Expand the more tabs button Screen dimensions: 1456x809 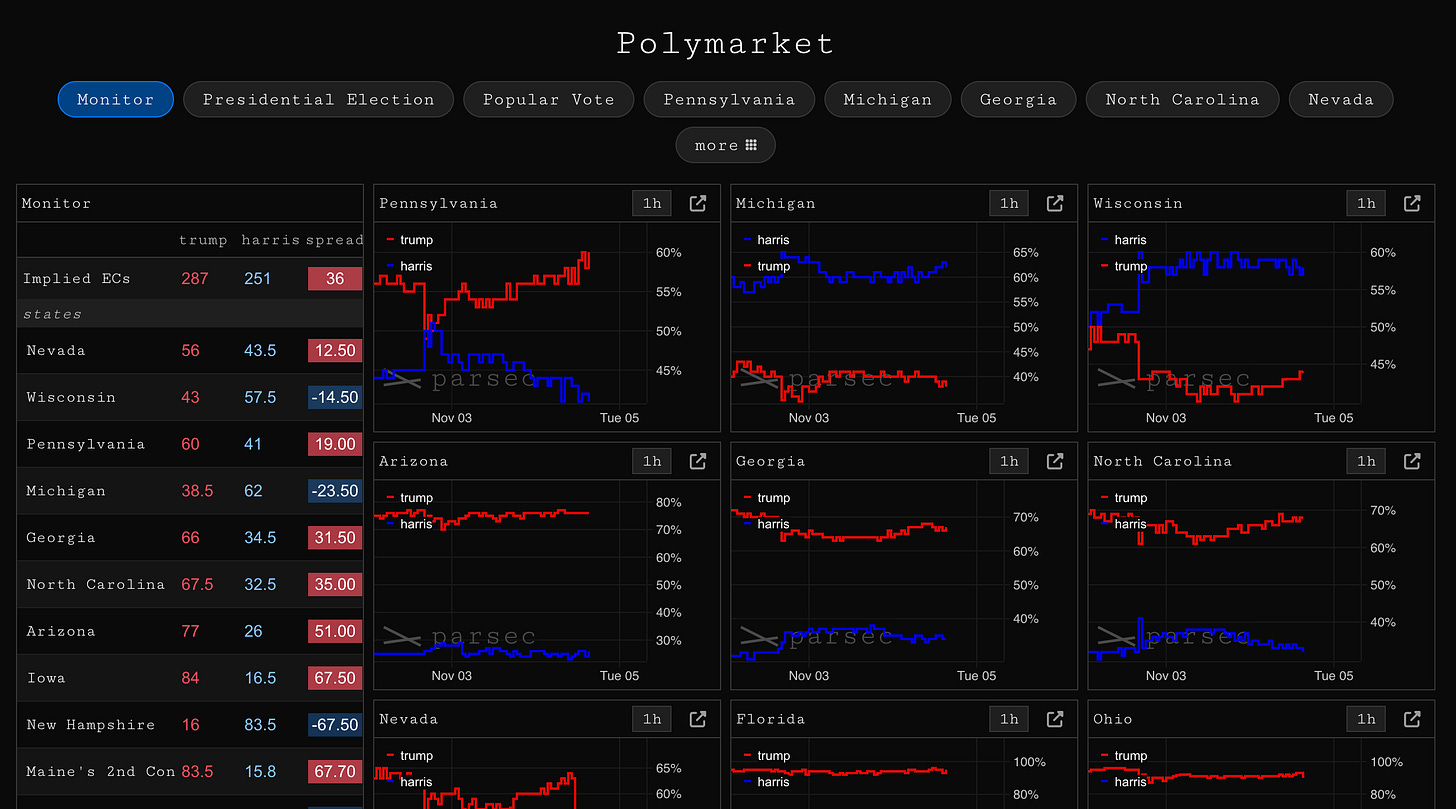(x=726, y=145)
